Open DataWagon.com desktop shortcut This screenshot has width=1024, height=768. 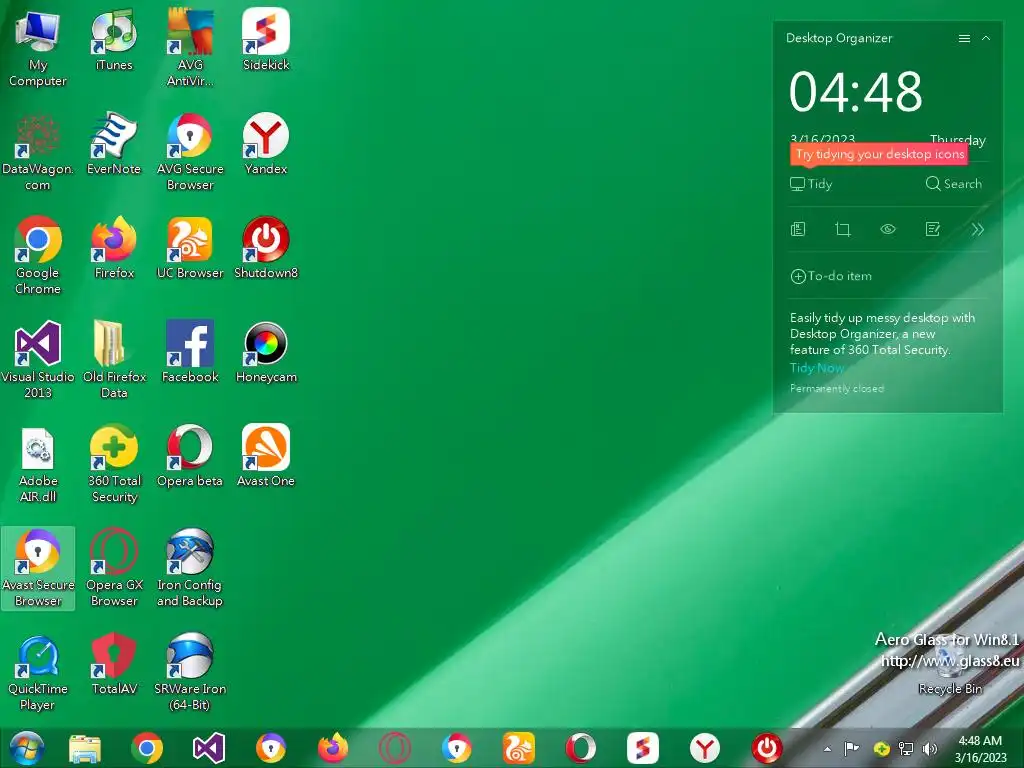point(38,153)
